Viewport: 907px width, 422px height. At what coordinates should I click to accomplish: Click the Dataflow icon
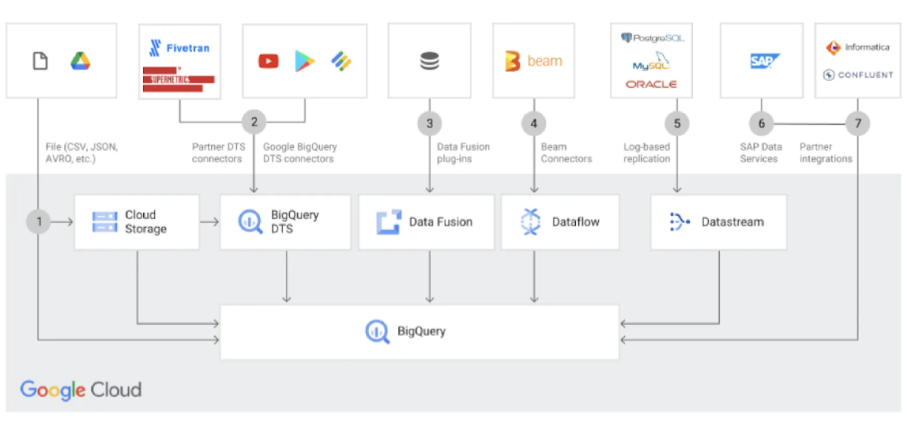(x=530, y=222)
